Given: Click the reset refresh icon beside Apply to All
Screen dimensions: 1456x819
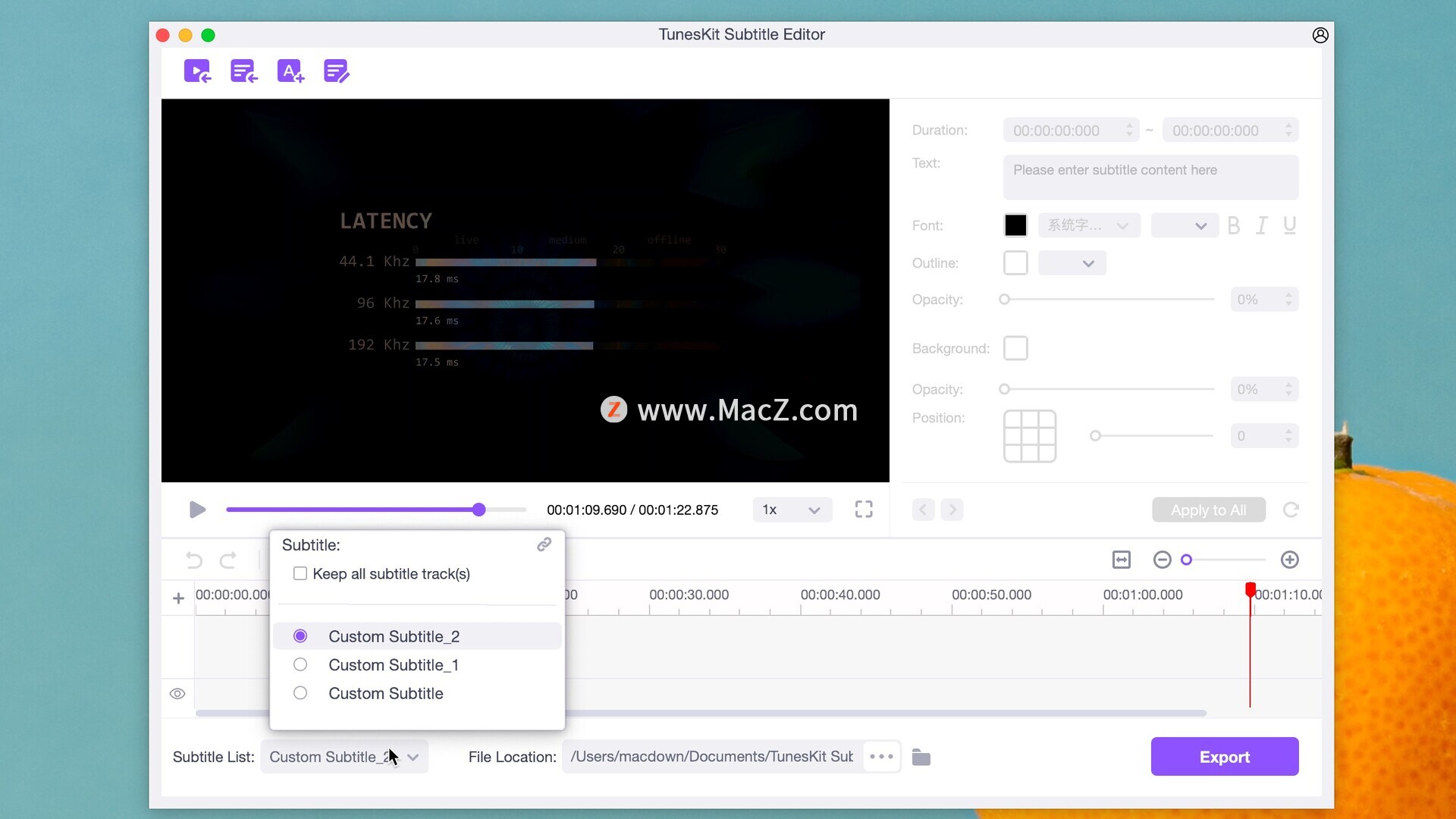Looking at the screenshot, I should (x=1291, y=510).
